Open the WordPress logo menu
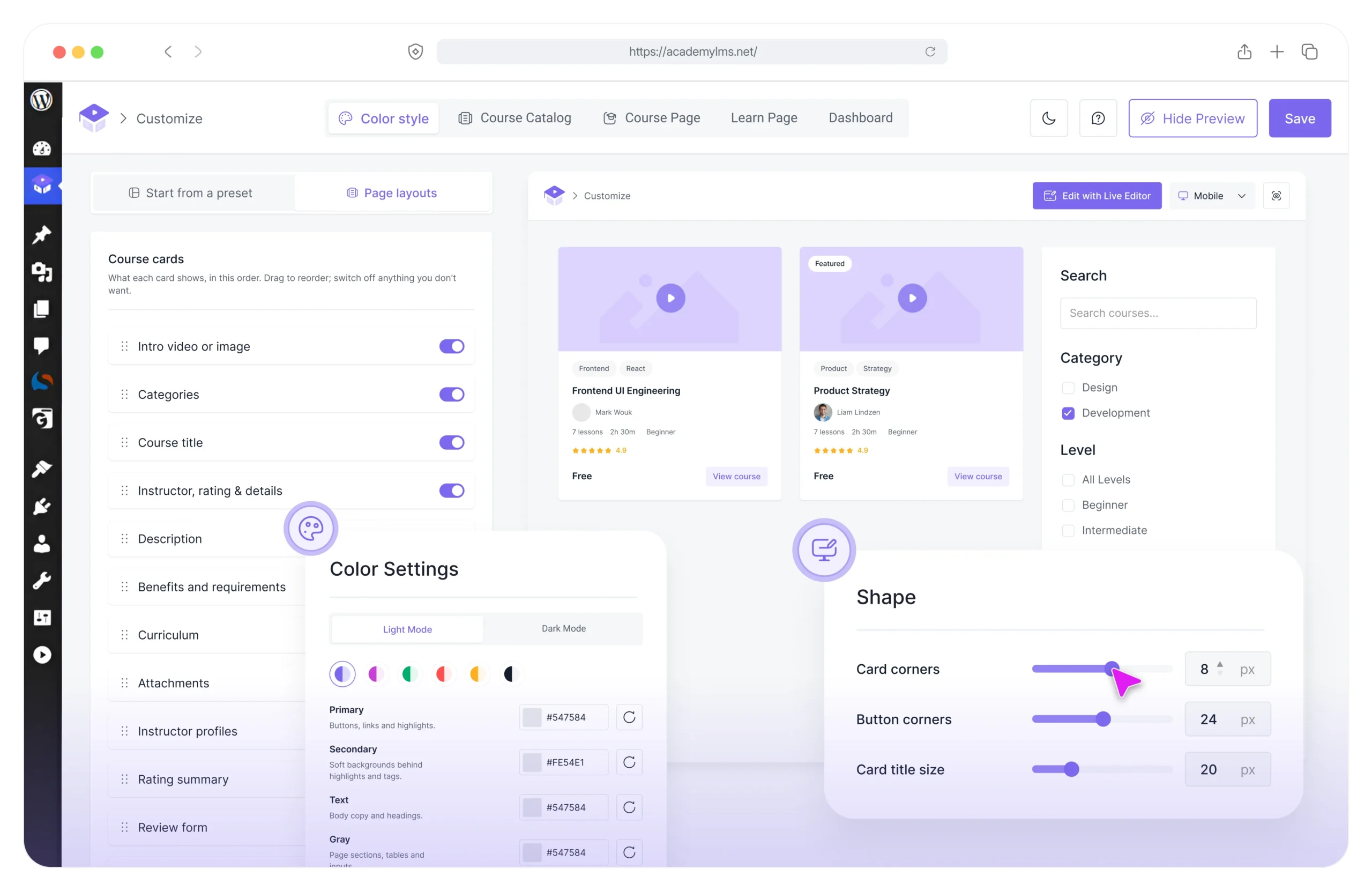Screen dimensions: 1372x891 (x=41, y=100)
